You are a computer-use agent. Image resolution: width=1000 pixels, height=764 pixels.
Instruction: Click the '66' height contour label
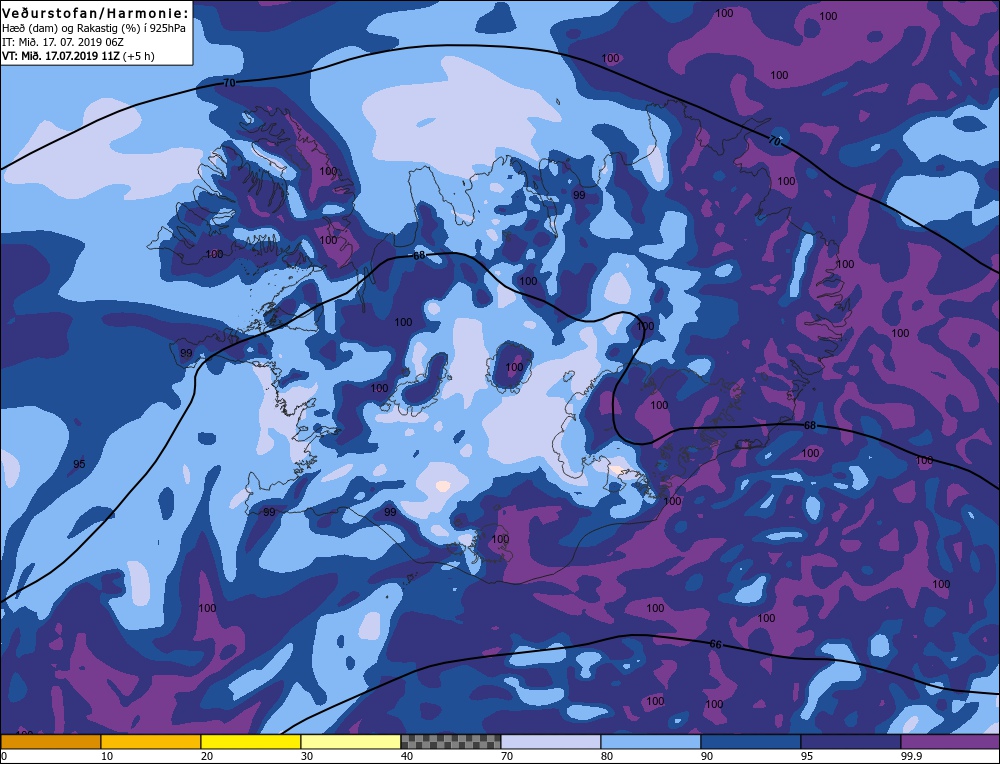point(716,645)
